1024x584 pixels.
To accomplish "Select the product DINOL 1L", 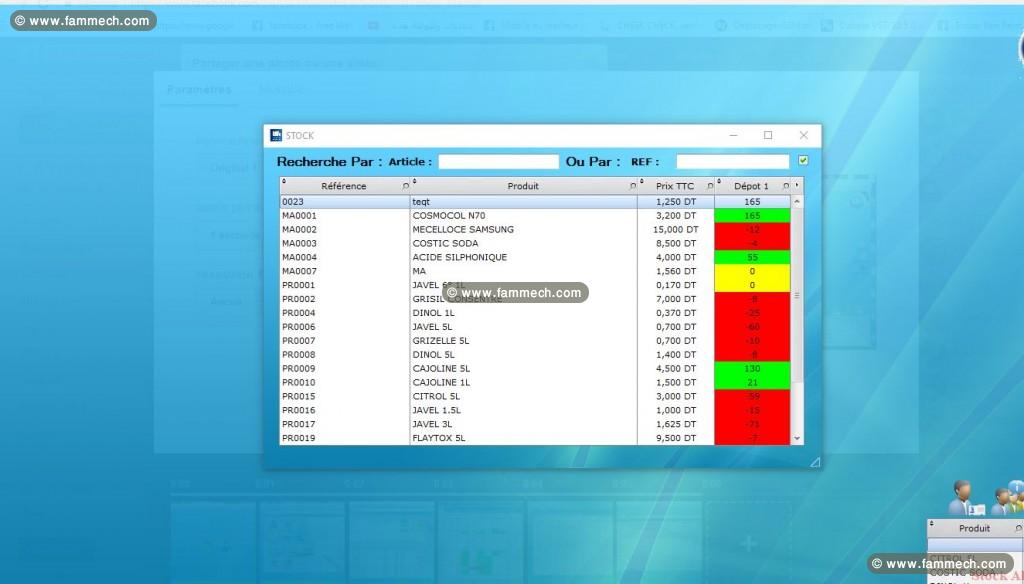I will point(434,313).
